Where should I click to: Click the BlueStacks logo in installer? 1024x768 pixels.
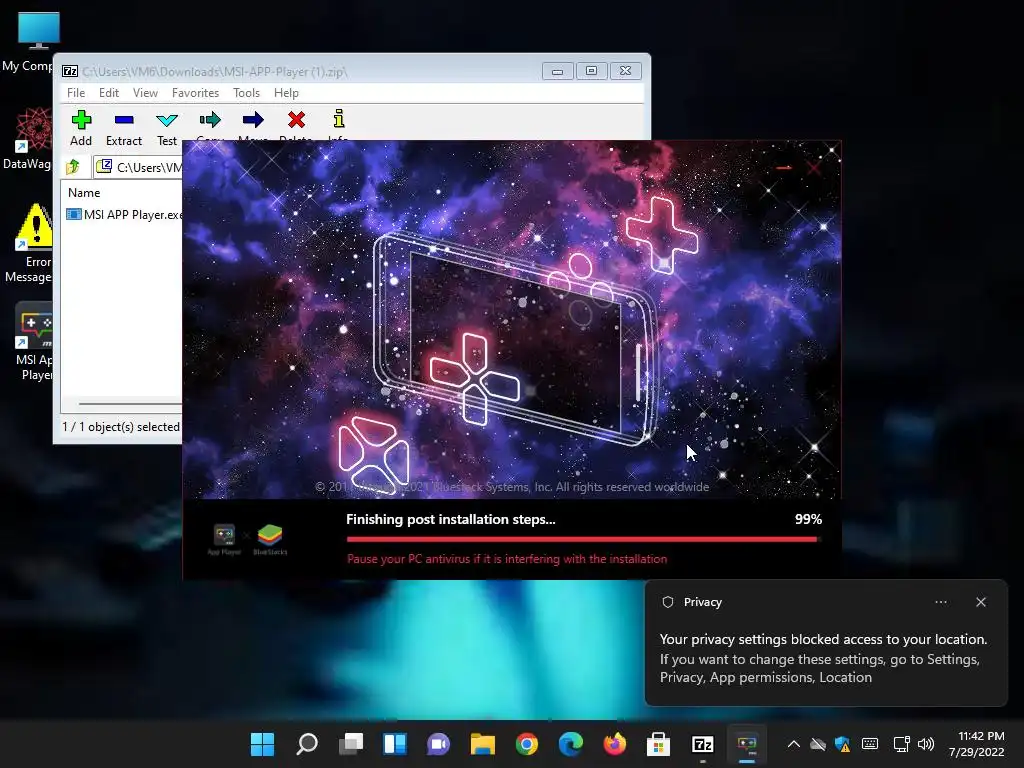click(270, 539)
